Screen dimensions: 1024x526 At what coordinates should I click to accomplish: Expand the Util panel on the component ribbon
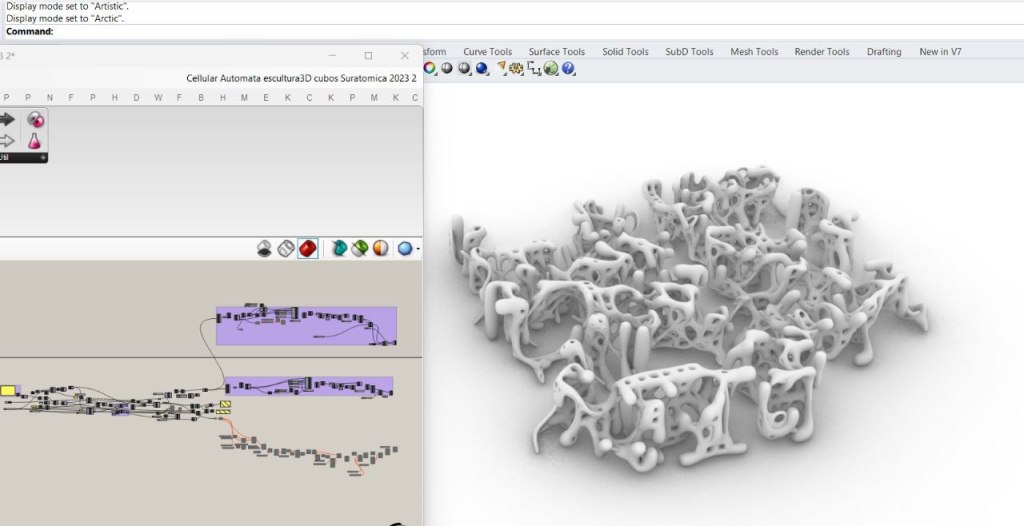click(x=43, y=158)
